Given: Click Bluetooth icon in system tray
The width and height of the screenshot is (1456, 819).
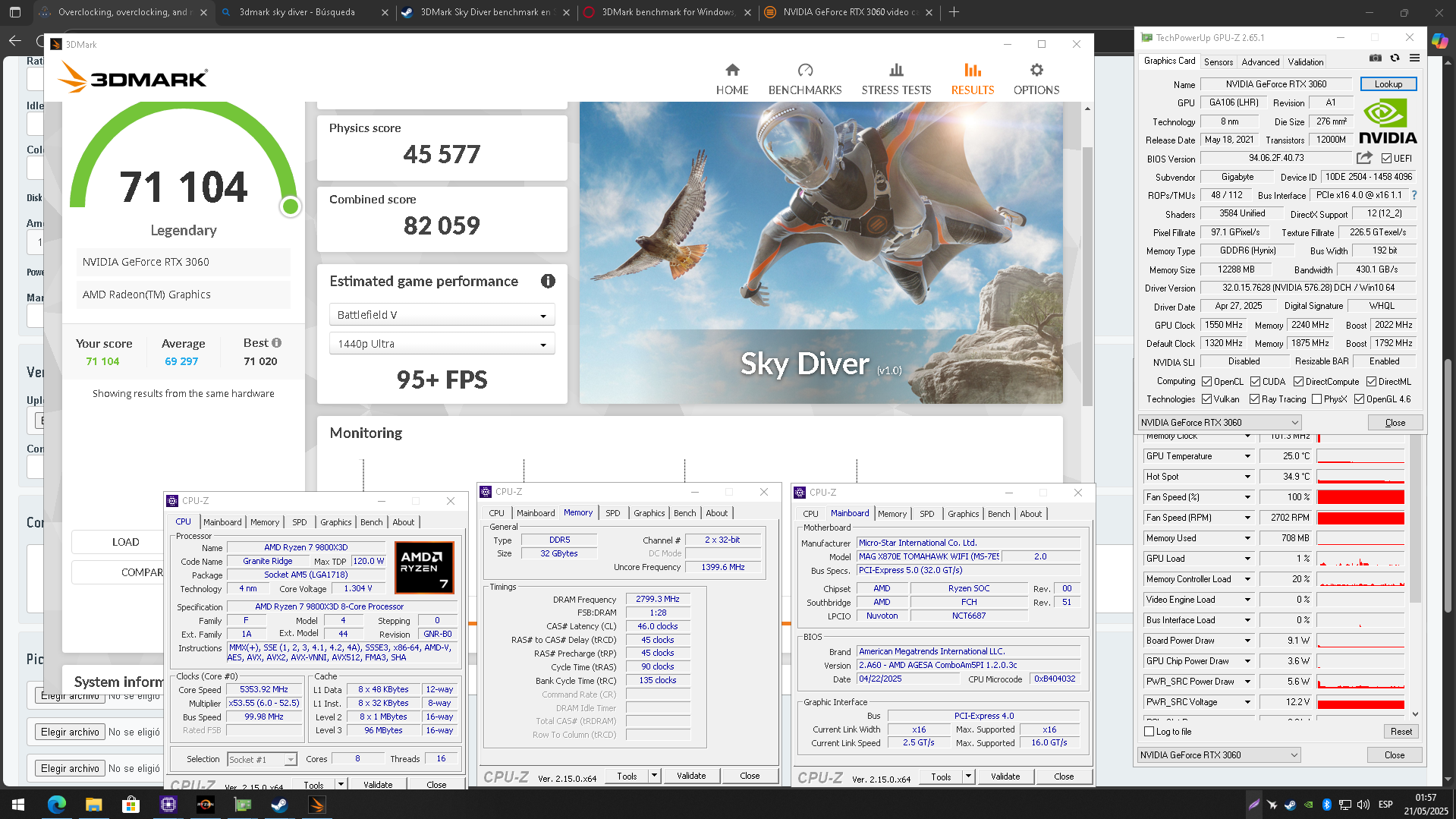Looking at the screenshot, I should click(x=1327, y=805).
